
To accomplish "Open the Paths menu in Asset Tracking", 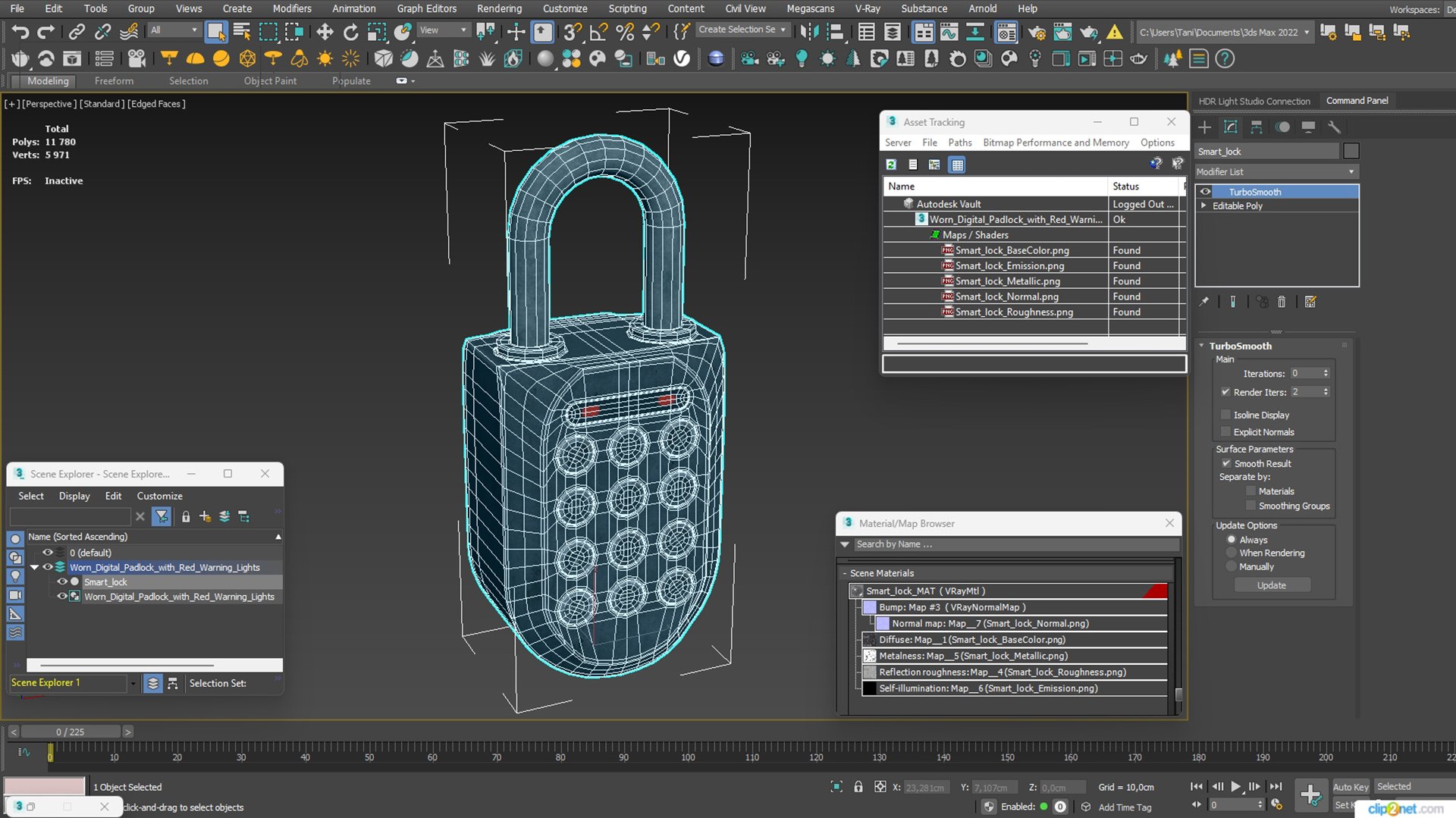I will click(959, 143).
